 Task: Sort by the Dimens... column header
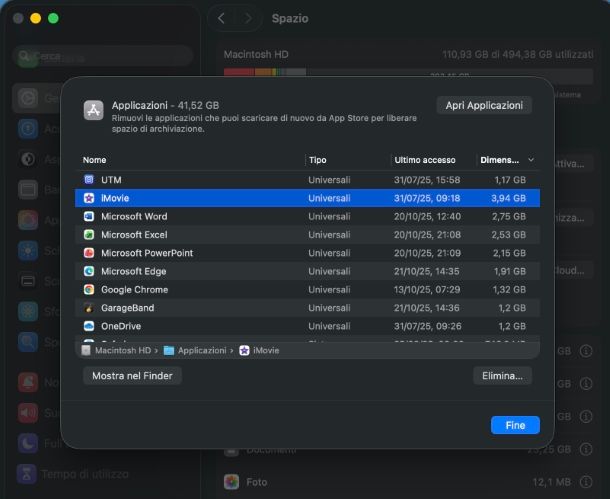[500, 160]
